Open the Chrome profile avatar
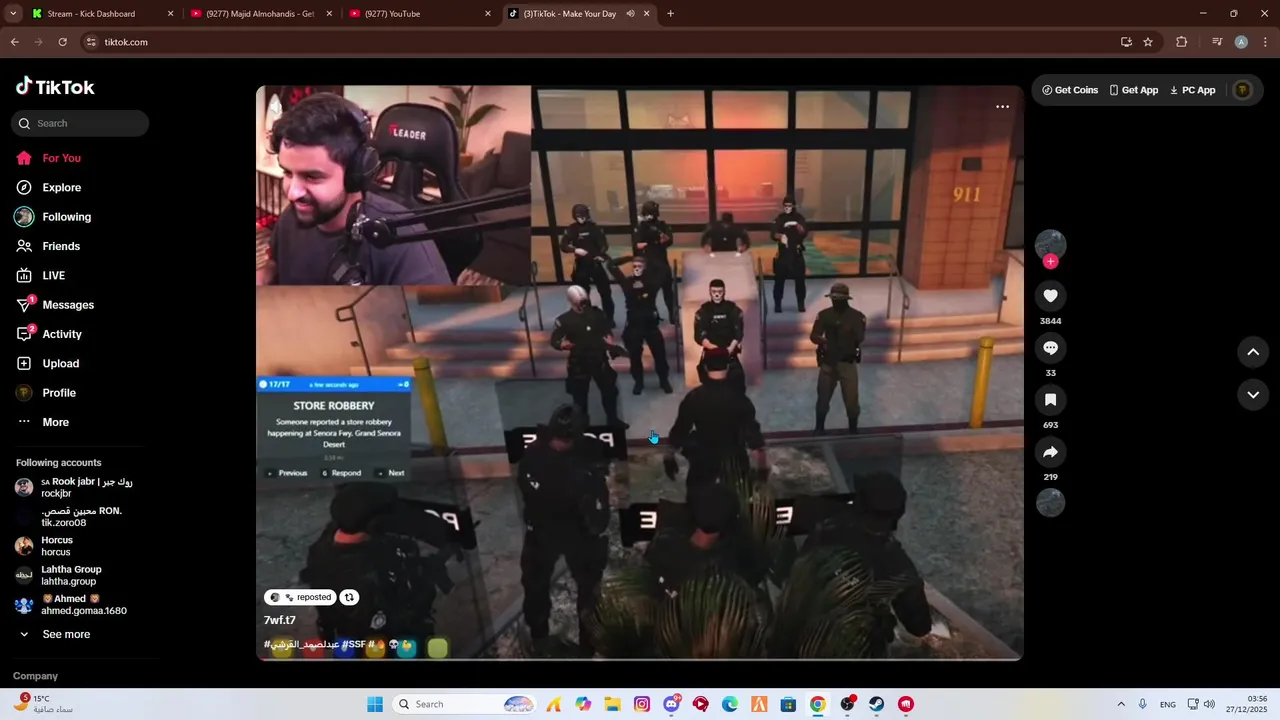 pos(1241,42)
